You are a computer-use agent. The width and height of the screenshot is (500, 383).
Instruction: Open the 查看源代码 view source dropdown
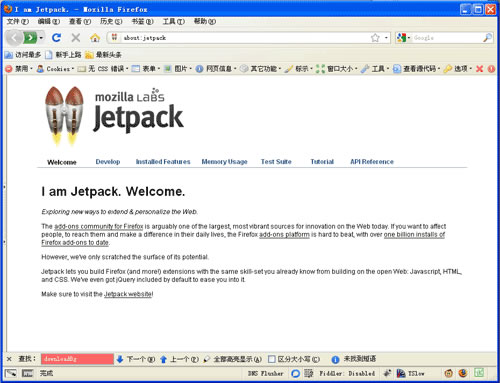417,69
